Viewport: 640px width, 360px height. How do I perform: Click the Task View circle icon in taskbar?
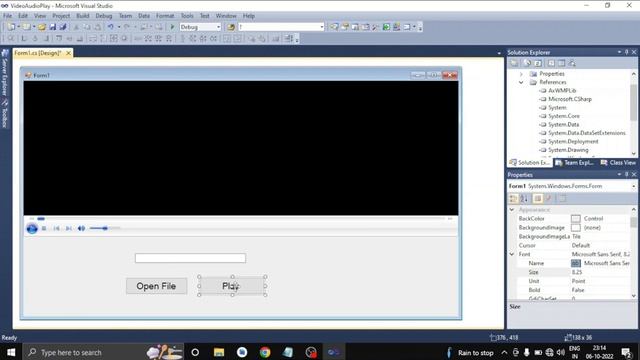pyautogui.click(x=195, y=352)
